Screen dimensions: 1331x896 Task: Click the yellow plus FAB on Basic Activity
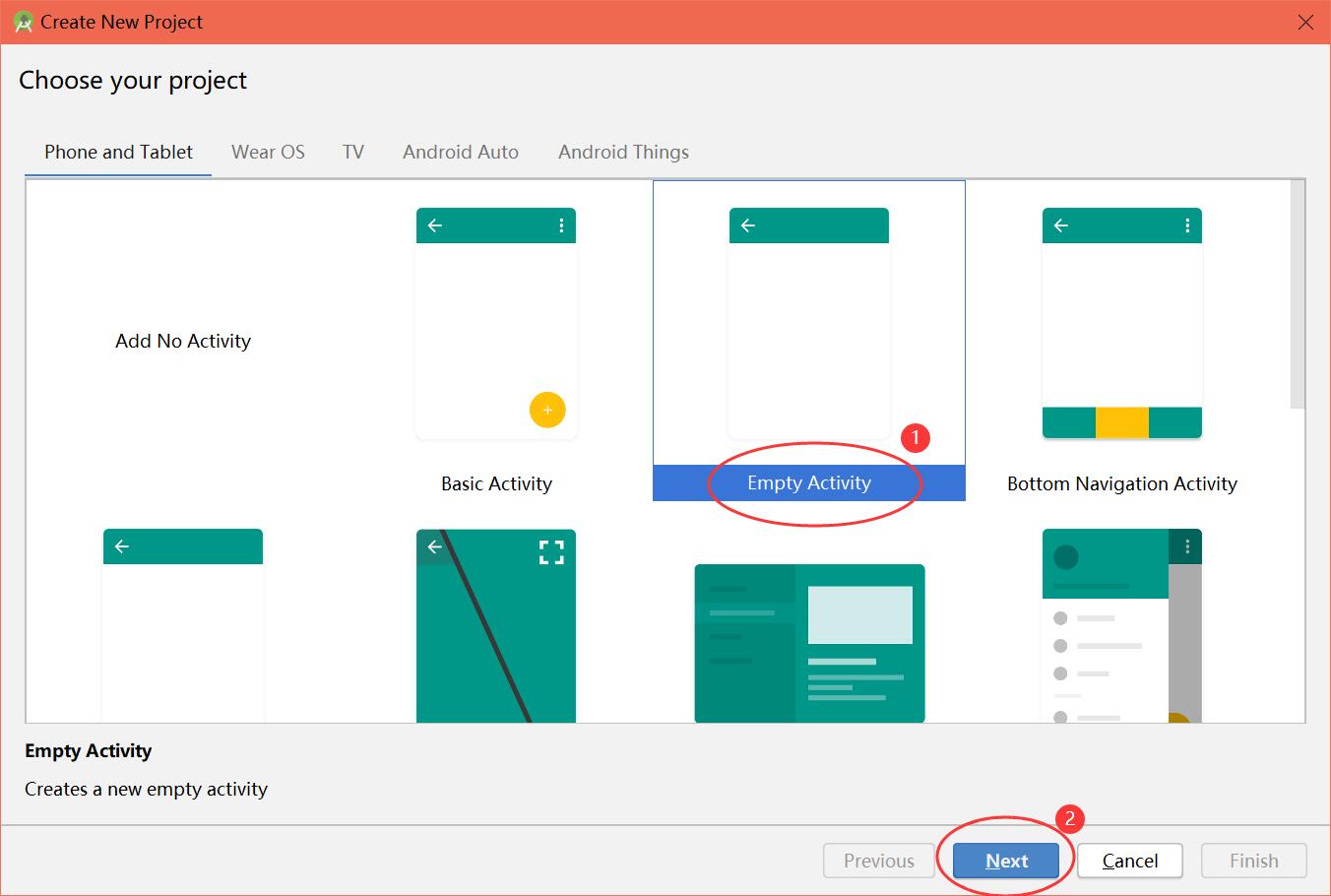[547, 410]
